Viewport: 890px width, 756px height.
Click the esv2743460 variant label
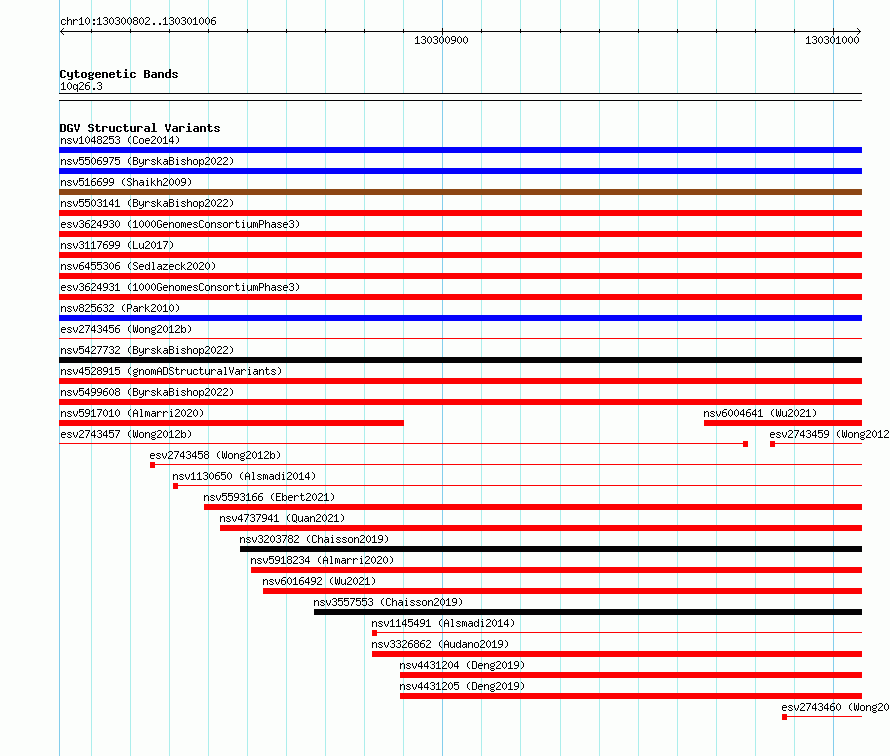tap(835, 707)
